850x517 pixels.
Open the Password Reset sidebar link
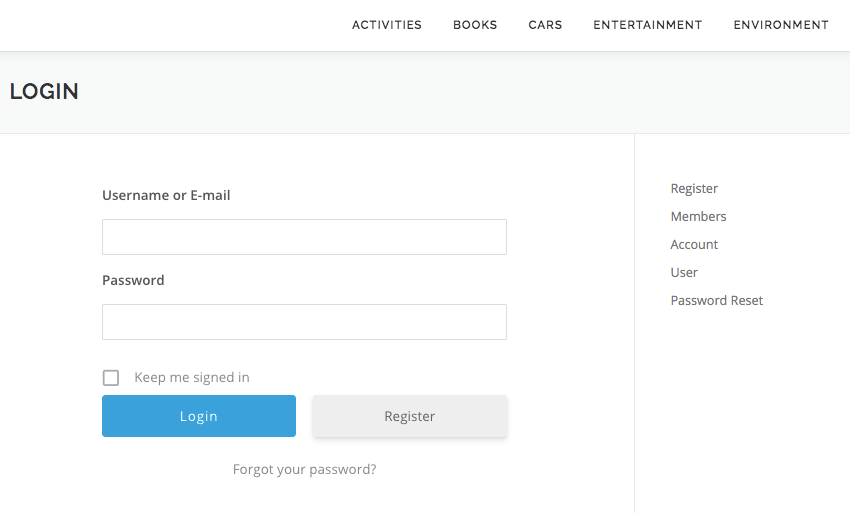coord(717,301)
